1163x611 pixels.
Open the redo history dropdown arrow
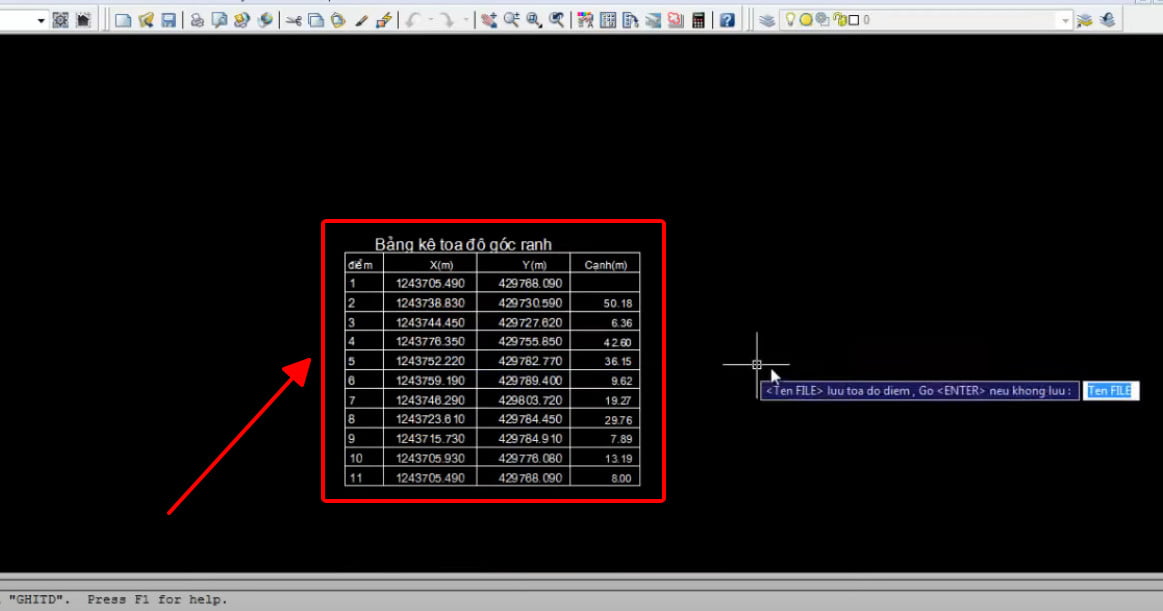click(x=465, y=20)
